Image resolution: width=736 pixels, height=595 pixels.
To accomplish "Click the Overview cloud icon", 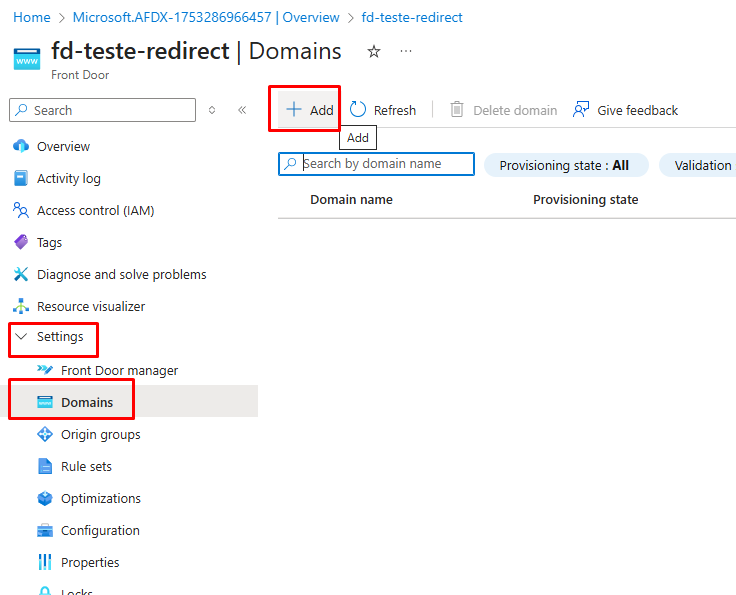I will coord(21,146).
